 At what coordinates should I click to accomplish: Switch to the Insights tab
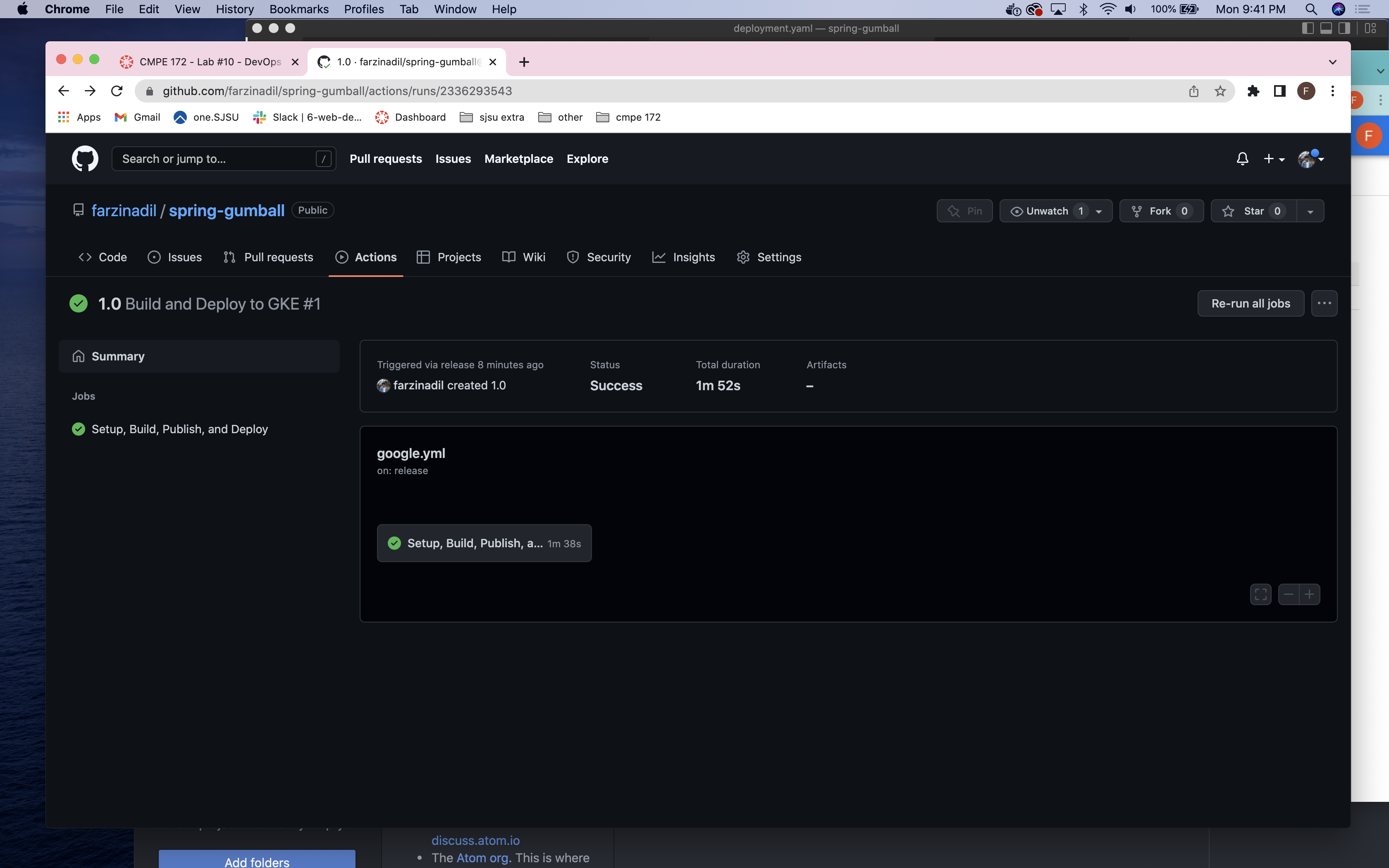point(684,257)
